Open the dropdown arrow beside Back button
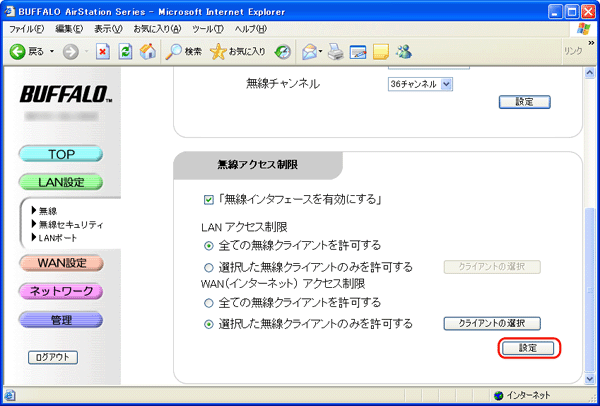 tap(51, 51)
